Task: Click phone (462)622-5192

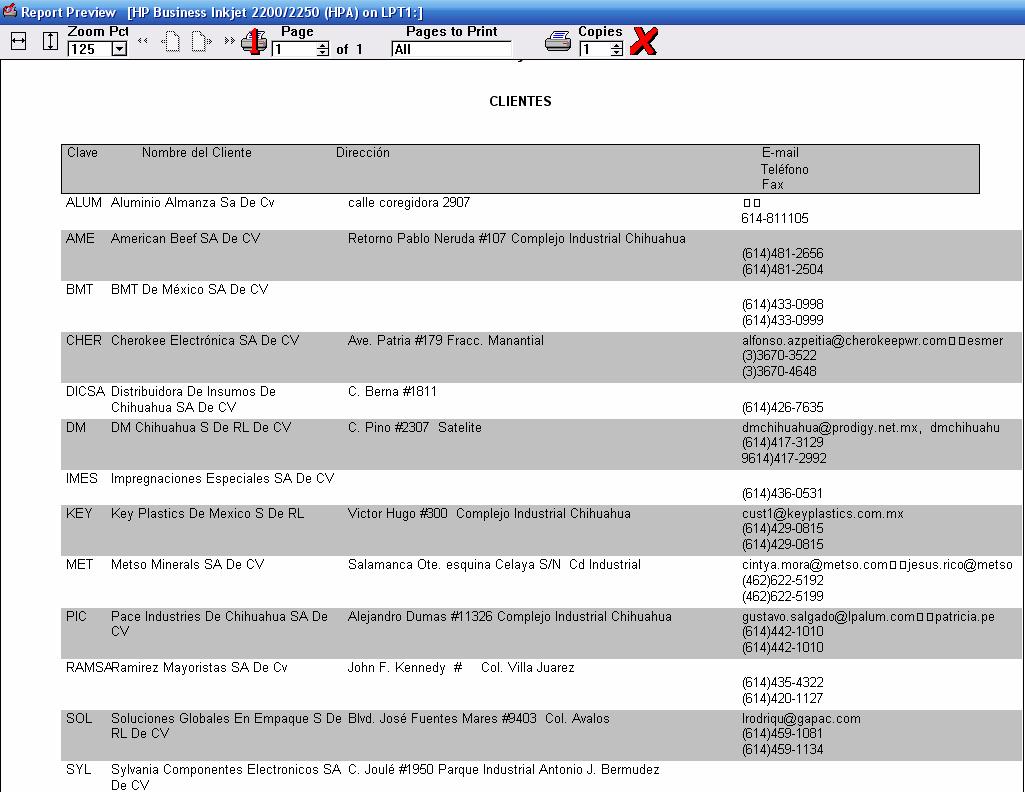Action: pyautogui.click(x=782, y=580)
